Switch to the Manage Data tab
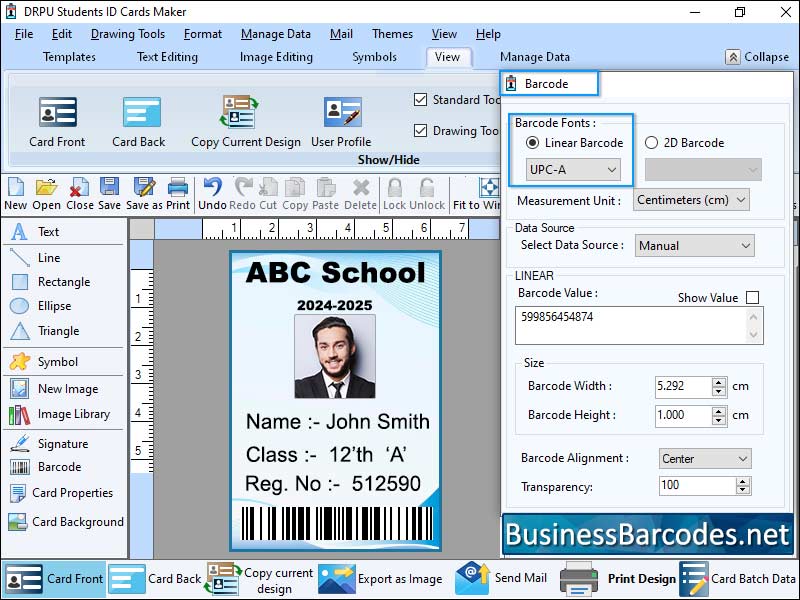This screenshot has height=600, width=800. coord(535,57)
